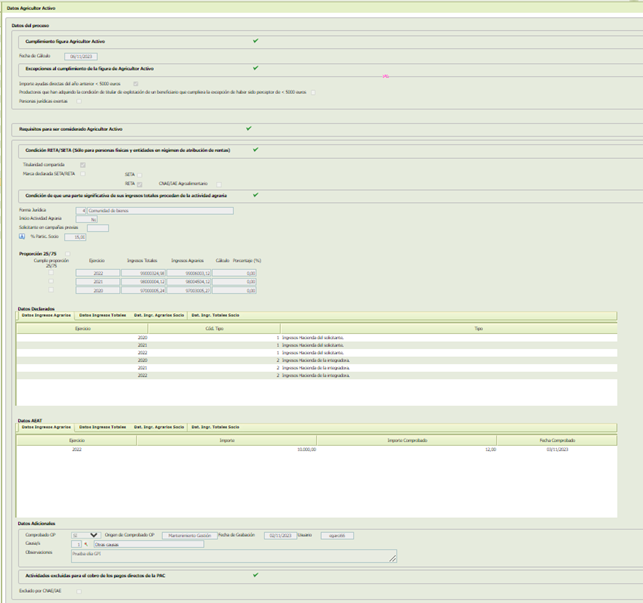Toggle Titularidad compartida checkbox

(x=83, y=165)
